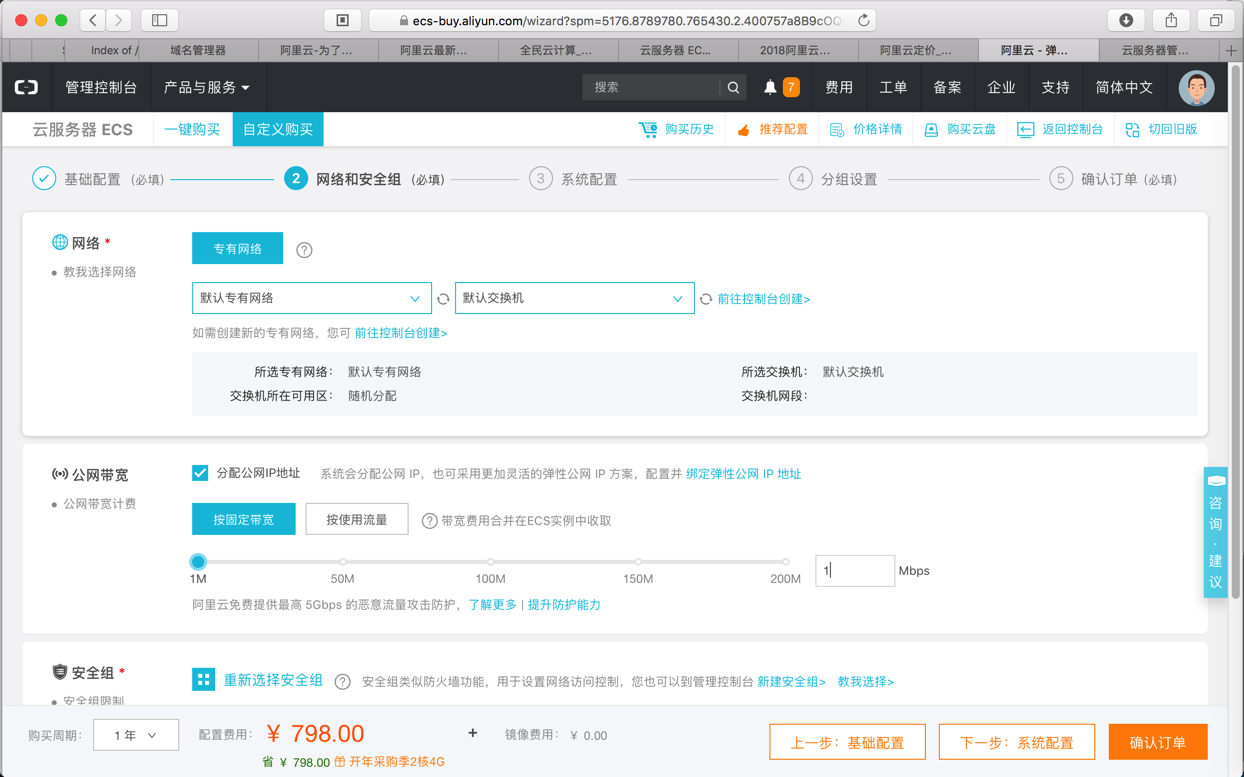
Task: Uncheck 分配公网IP地址 checkbox
Action: coord(200,473)
